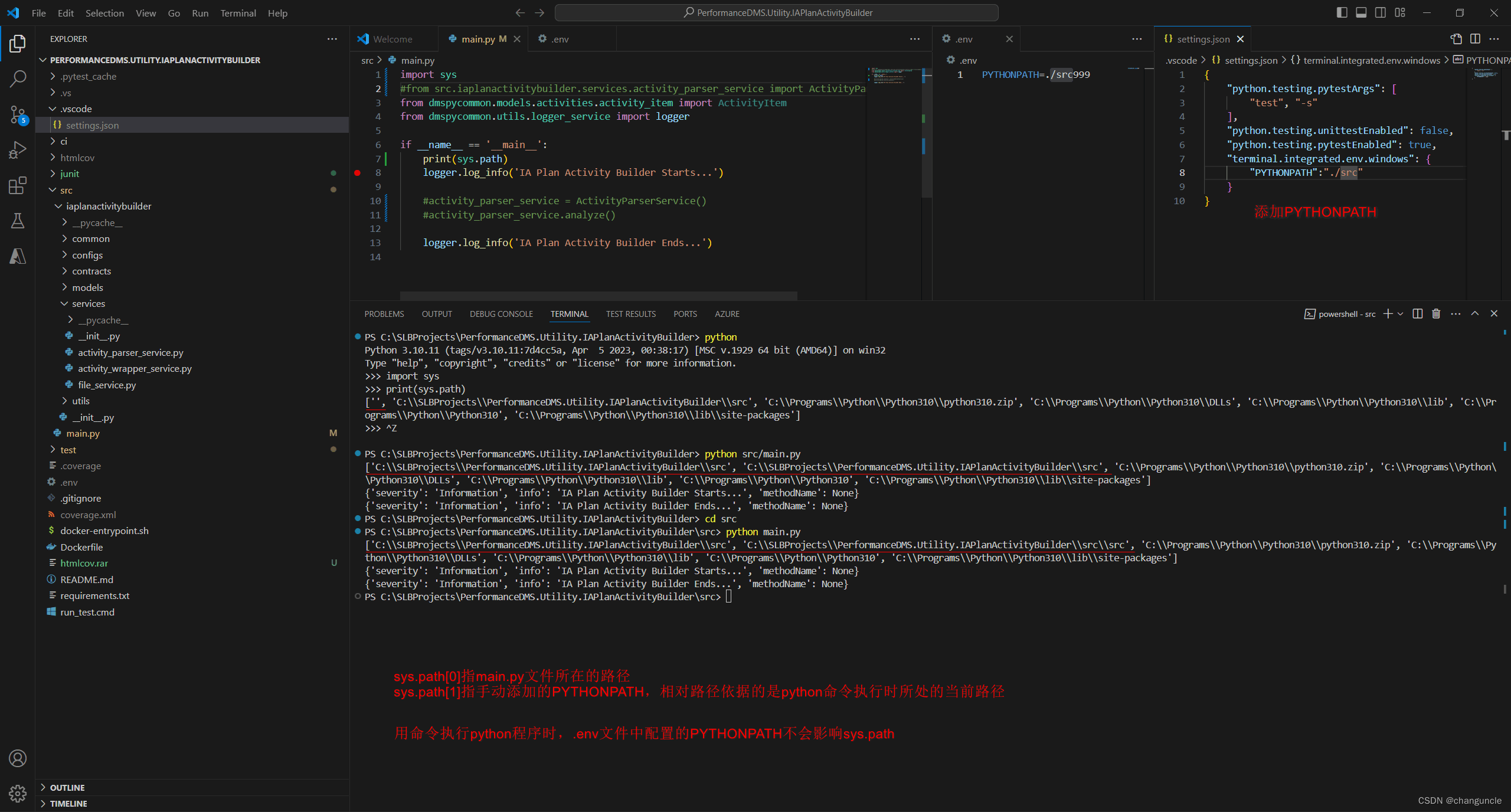Open Run and Debug view
Screen dimensions: 1511x812
pyautogui.click(x=18, y=150)
